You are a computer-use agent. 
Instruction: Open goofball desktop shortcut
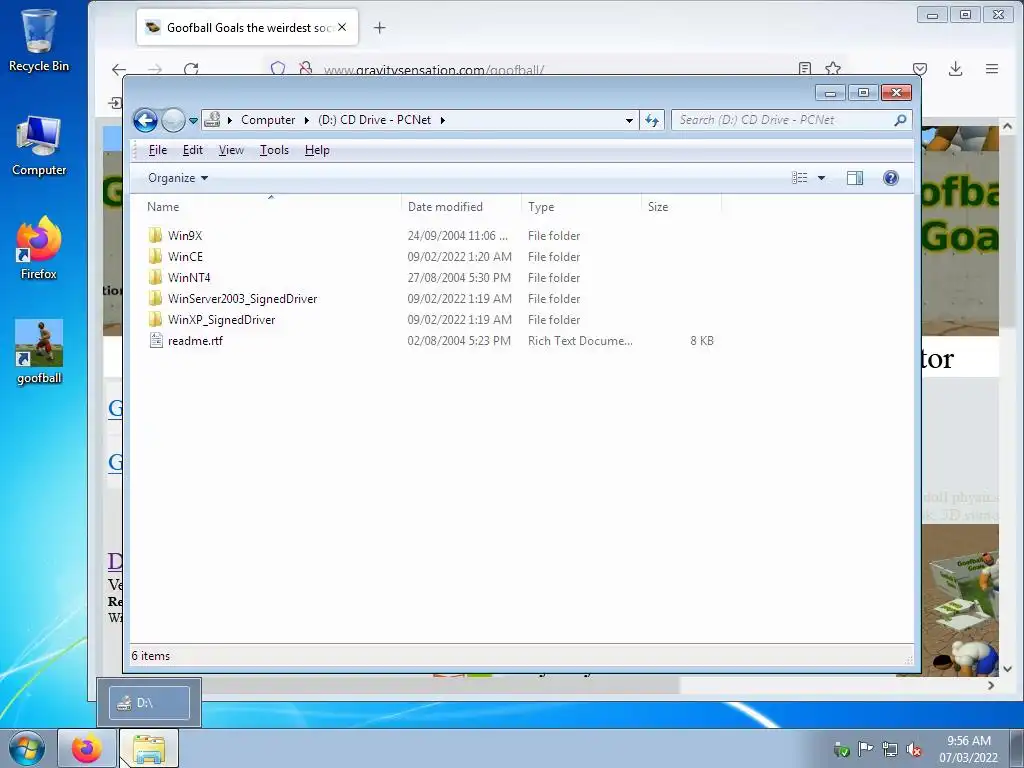pos(39,352)
